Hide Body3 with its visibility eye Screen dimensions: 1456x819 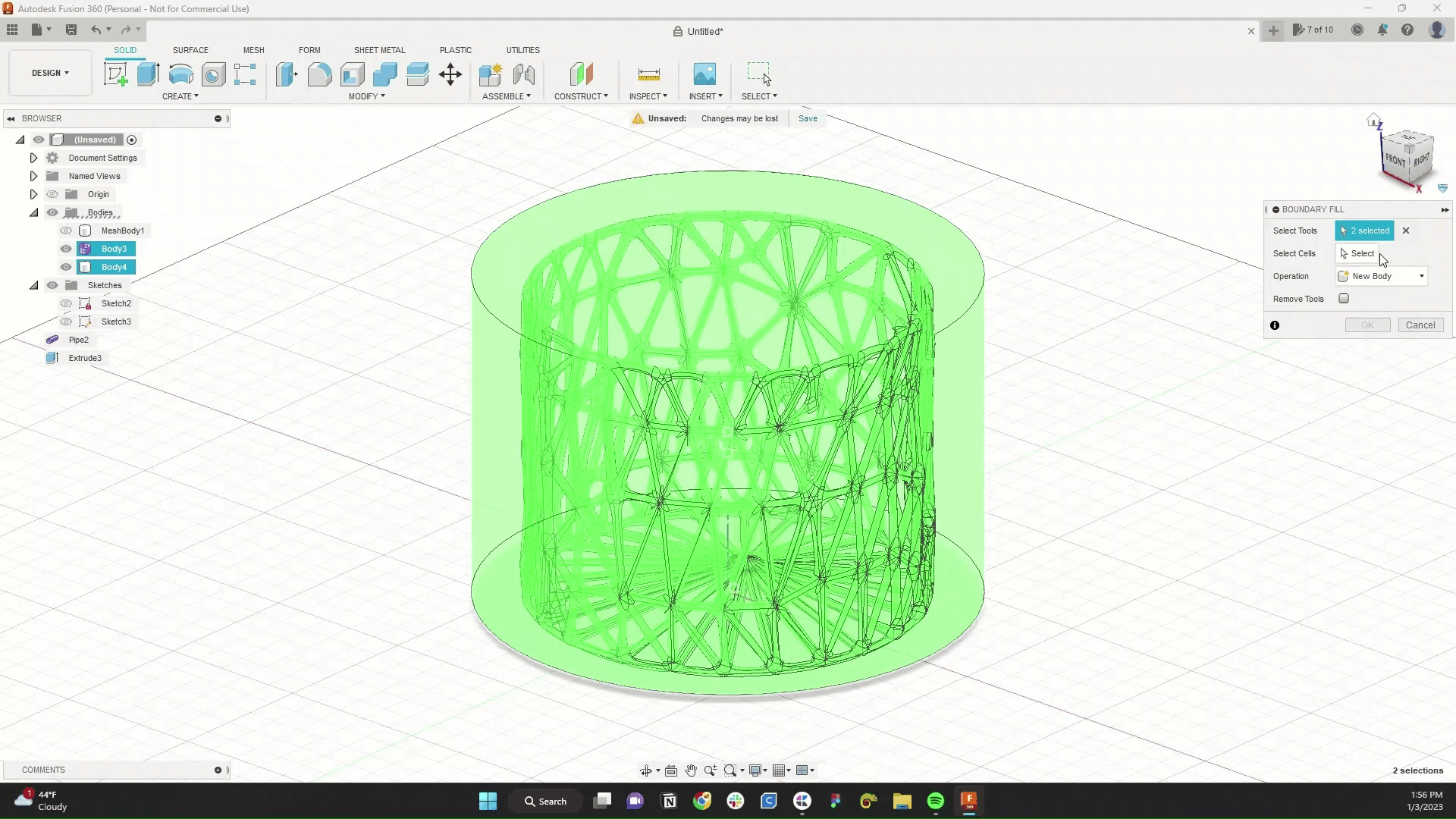pos(66,249)
